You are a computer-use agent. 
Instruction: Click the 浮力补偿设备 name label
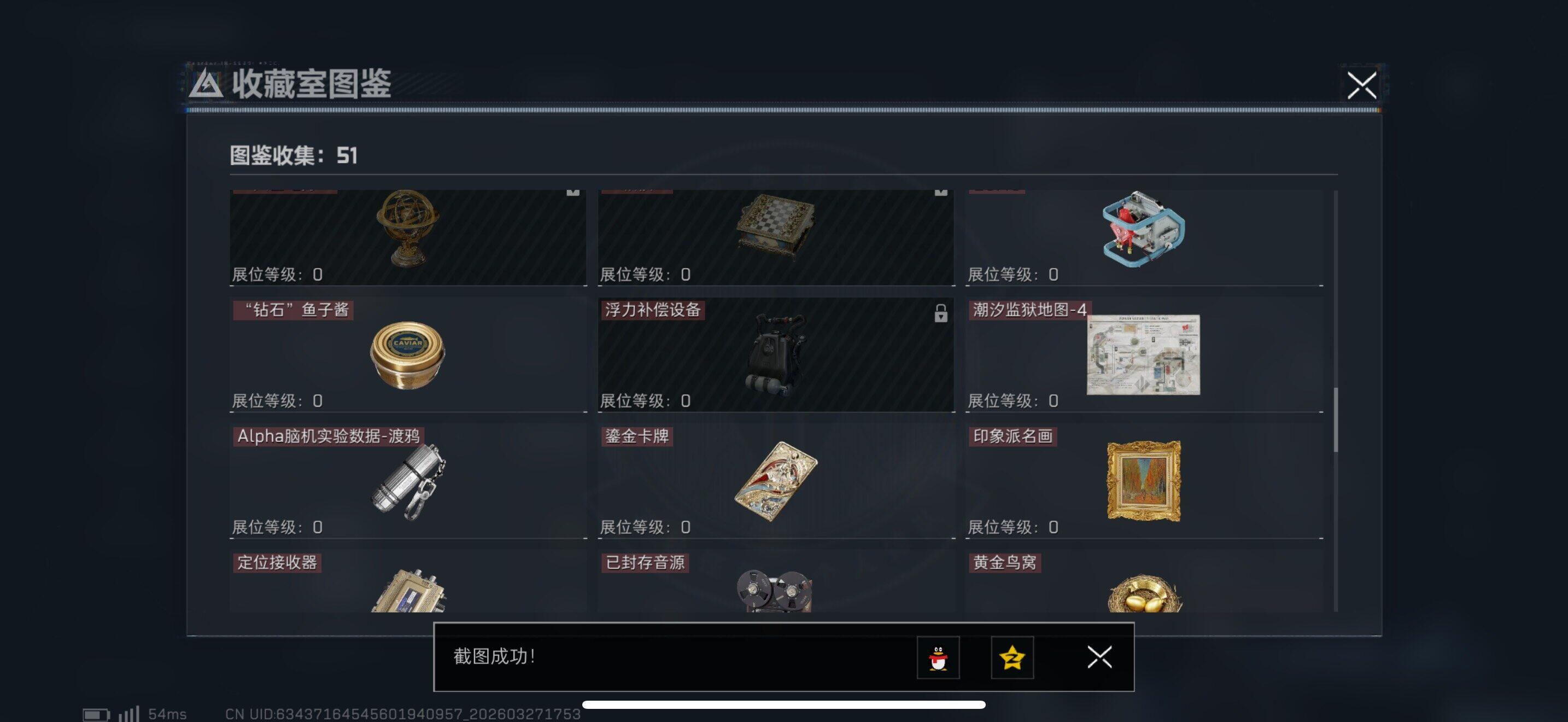[x=653, y=310]
